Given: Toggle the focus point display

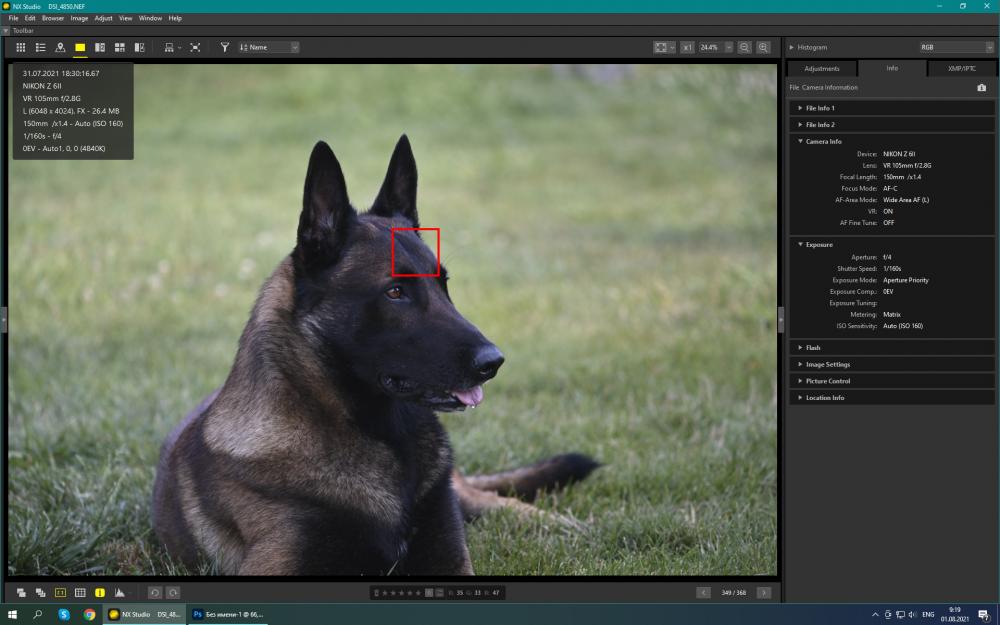Looking at the screenshot, I should click(60, 592).
